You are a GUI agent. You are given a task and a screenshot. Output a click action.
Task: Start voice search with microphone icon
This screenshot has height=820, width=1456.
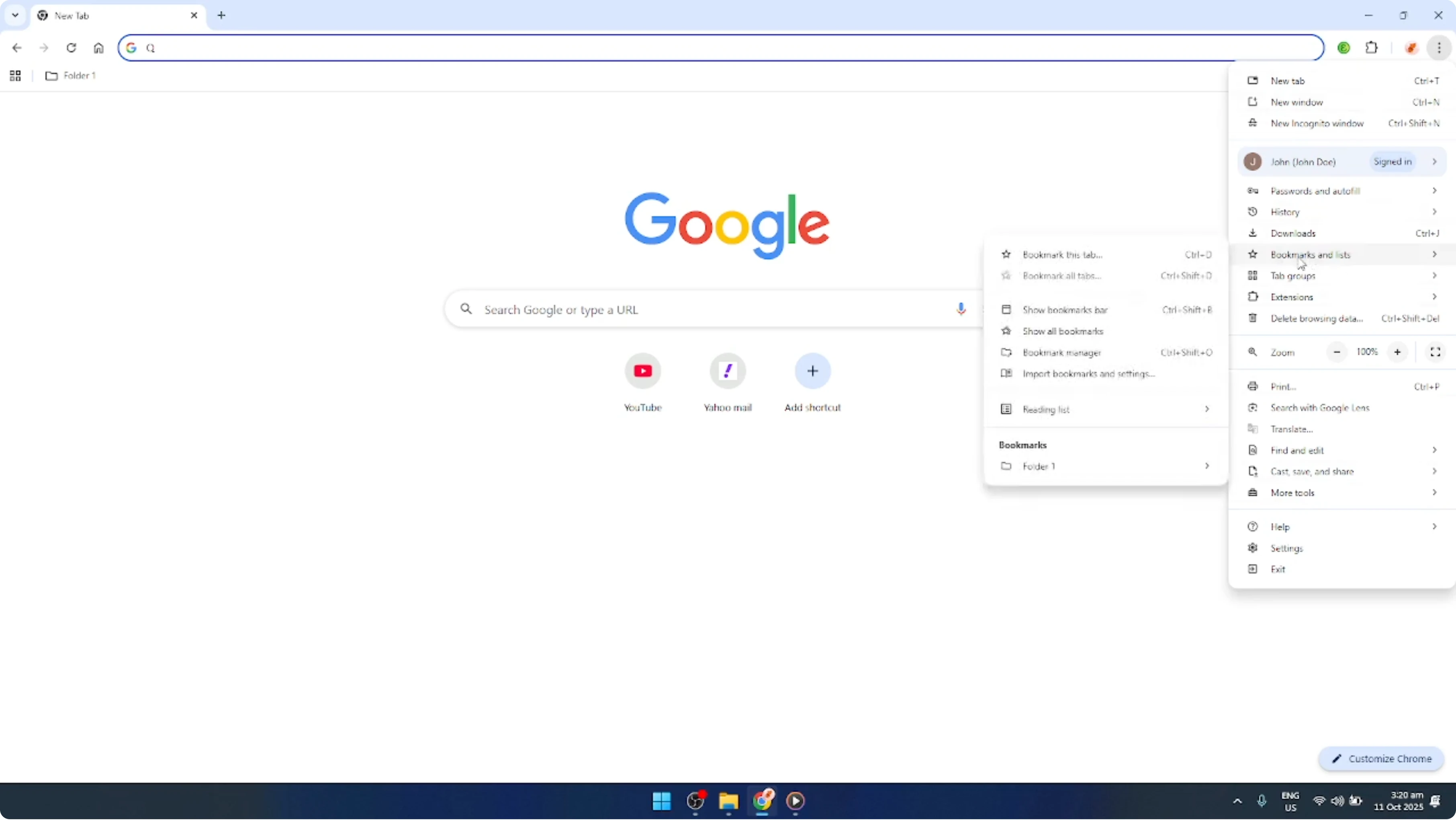(961, 310)
